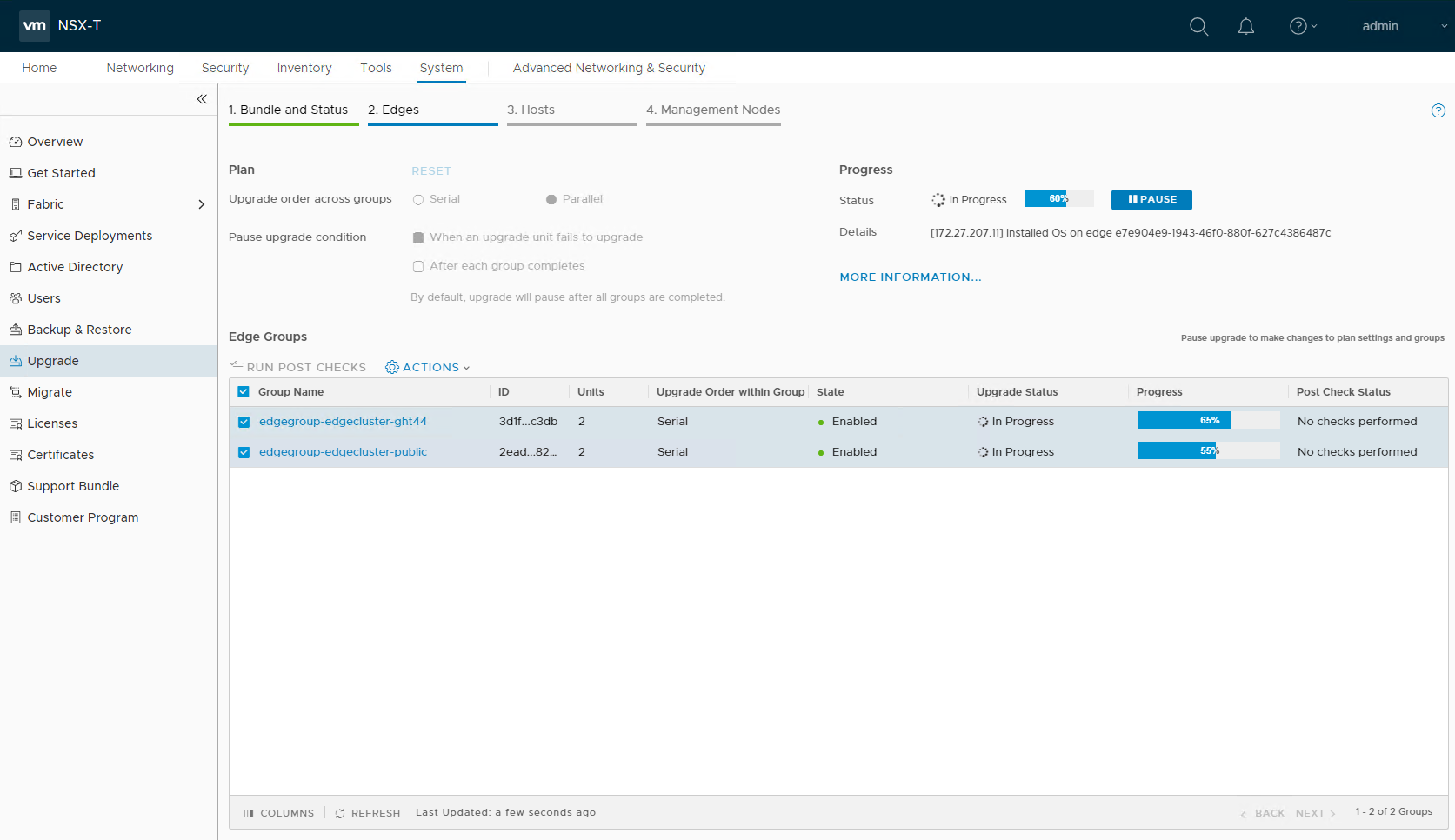Click the Backup & Restore sidebar icon
This screenshot has height=840, width=1455.
[x=16, y=330]
